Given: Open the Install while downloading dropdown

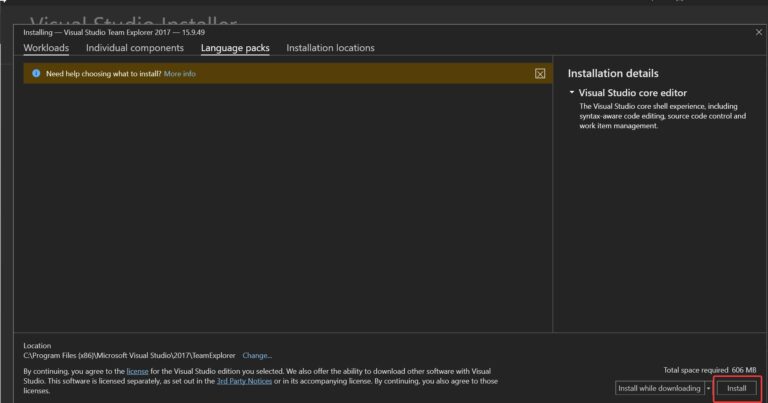Looking at the screenshot, I should click(x=659, y=388).
